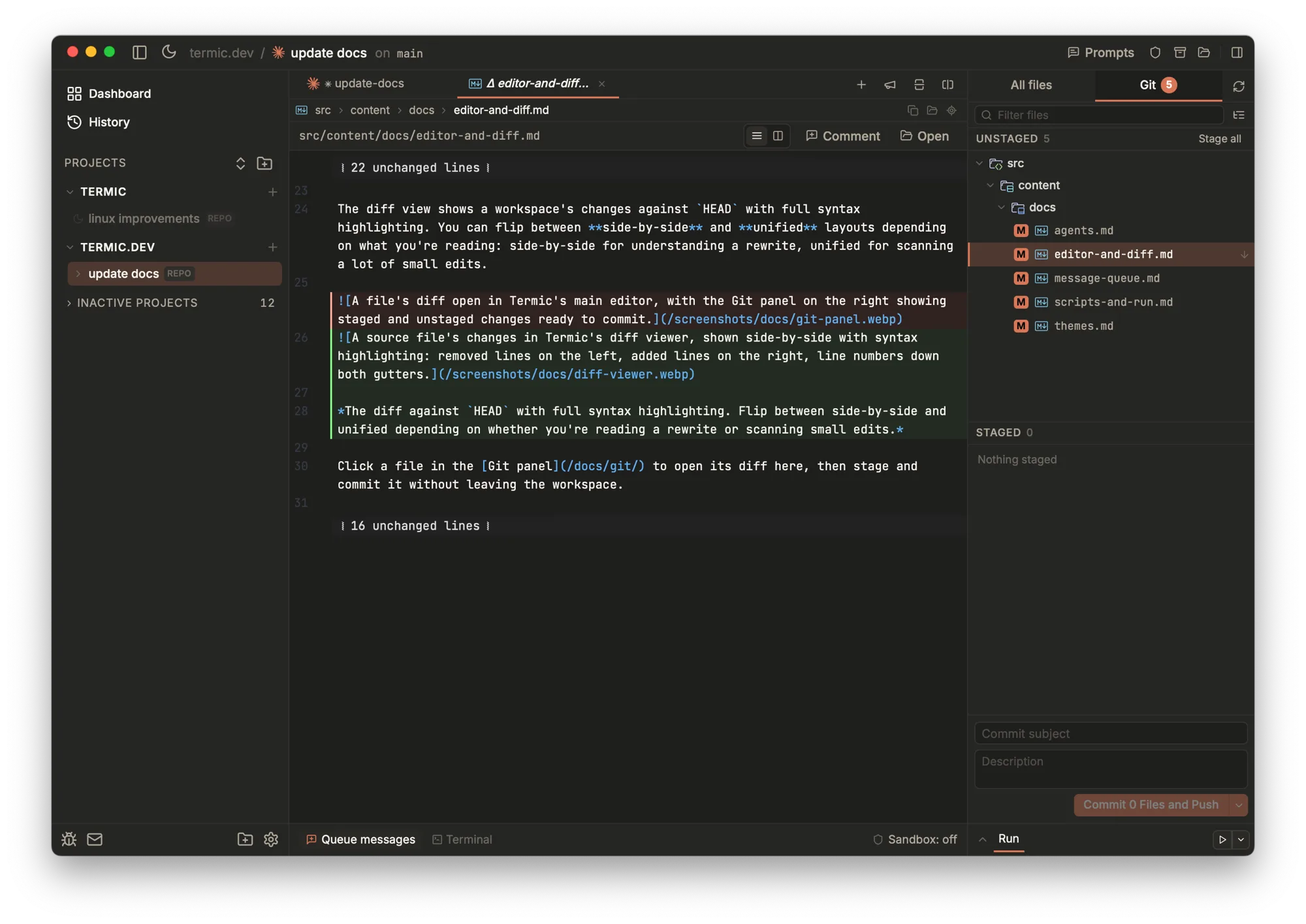Viewport: 1306px width, 924px height.
Task: Toggle Queue messages
Action: [x=360, y=840]
